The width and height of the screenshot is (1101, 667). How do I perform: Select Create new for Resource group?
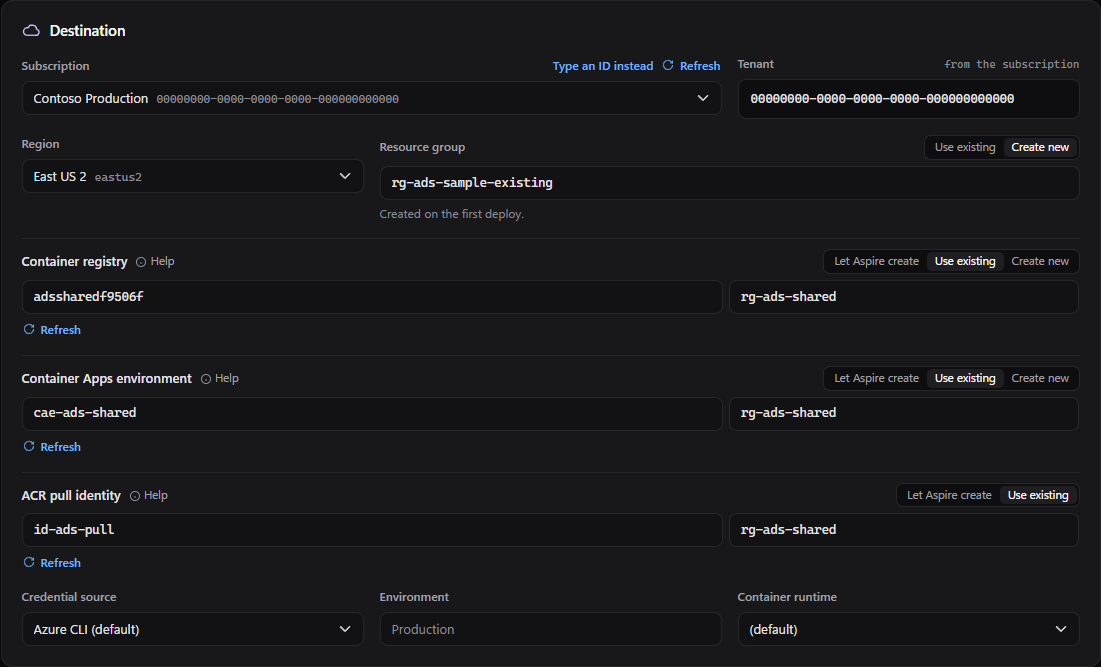point(1040,147)
